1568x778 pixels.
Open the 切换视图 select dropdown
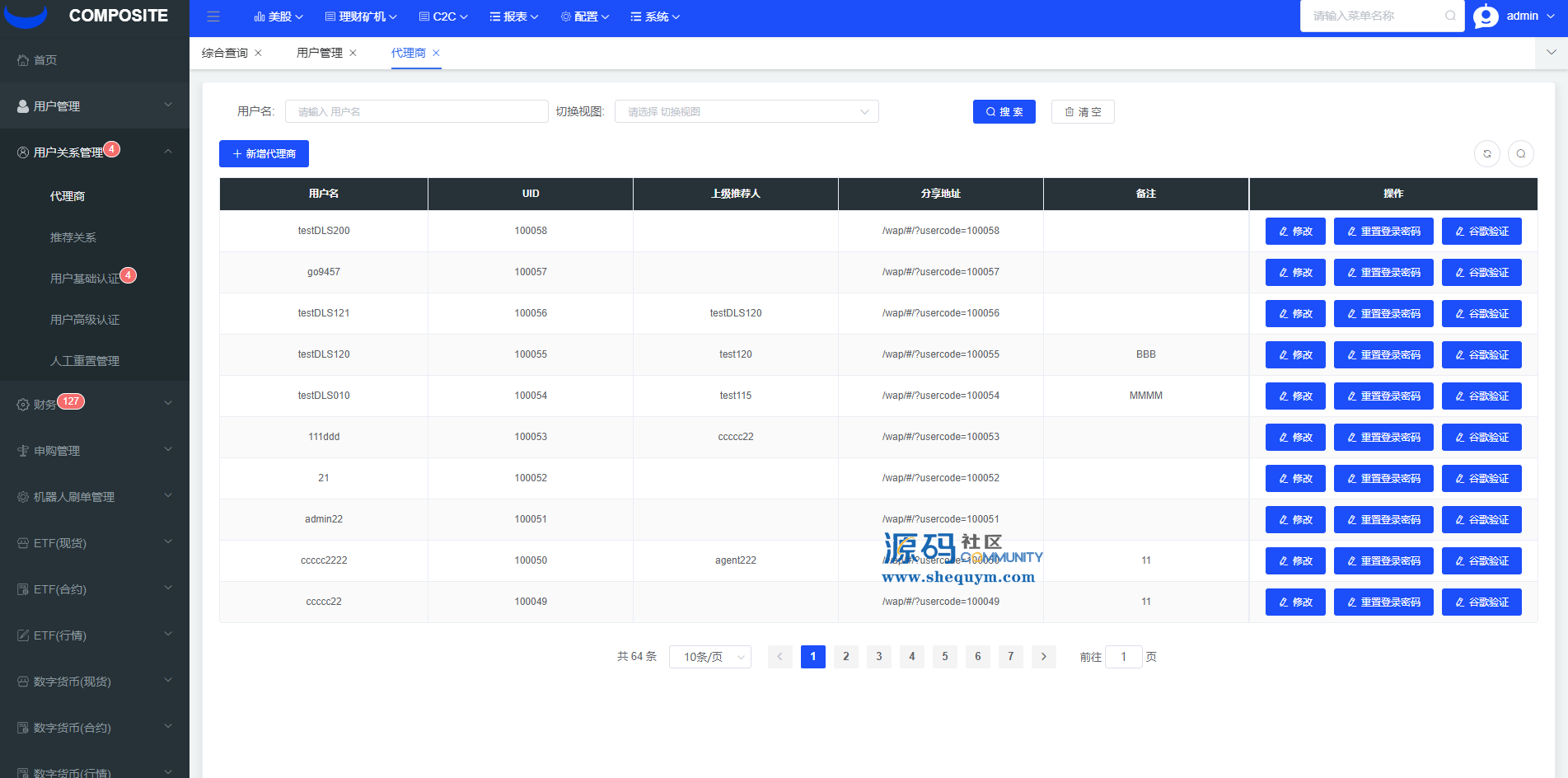click(747, 111)
